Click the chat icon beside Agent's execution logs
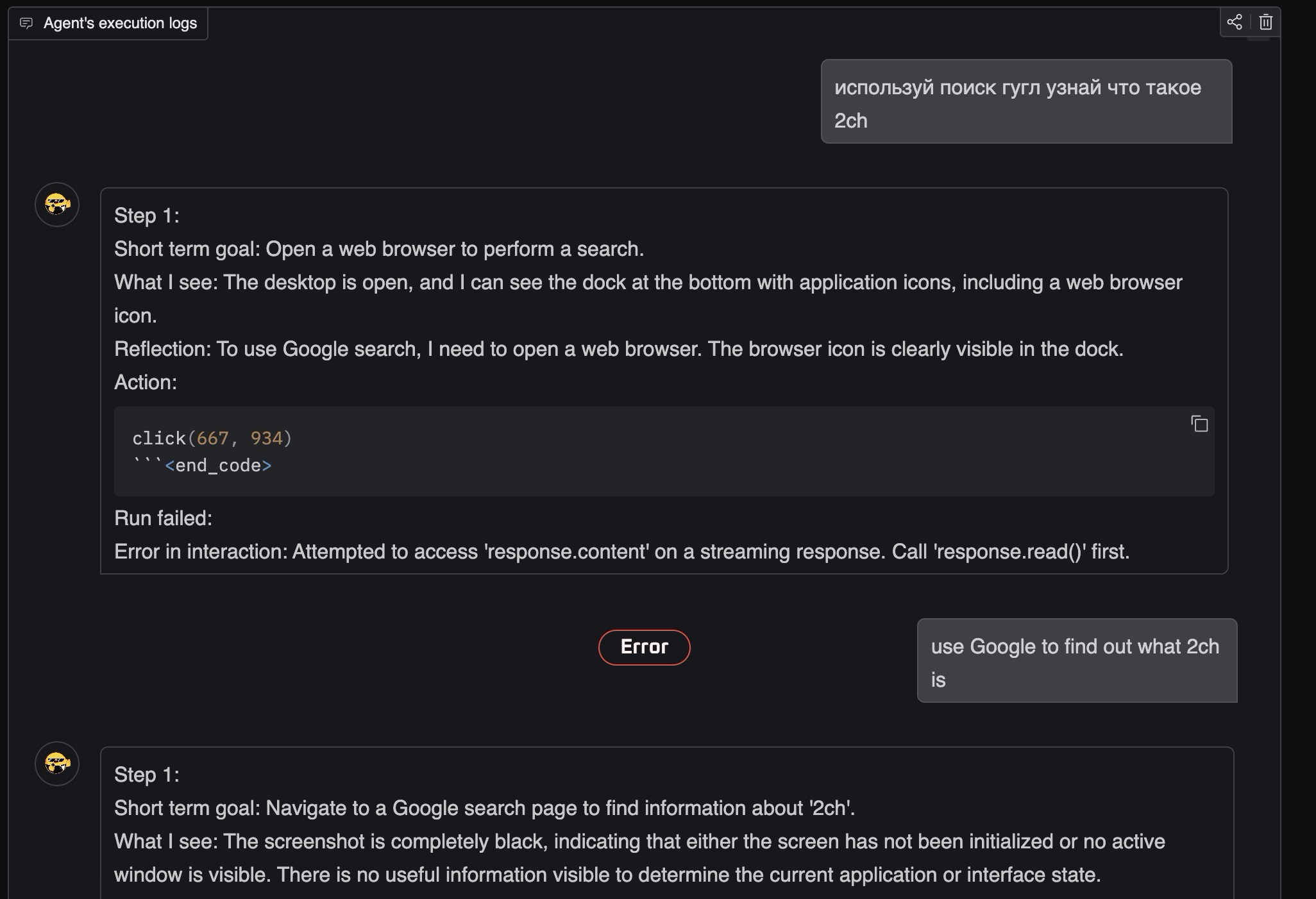The width and height of the screenshot is (1316, 899). pyautogui.click(x=26, y=23)
